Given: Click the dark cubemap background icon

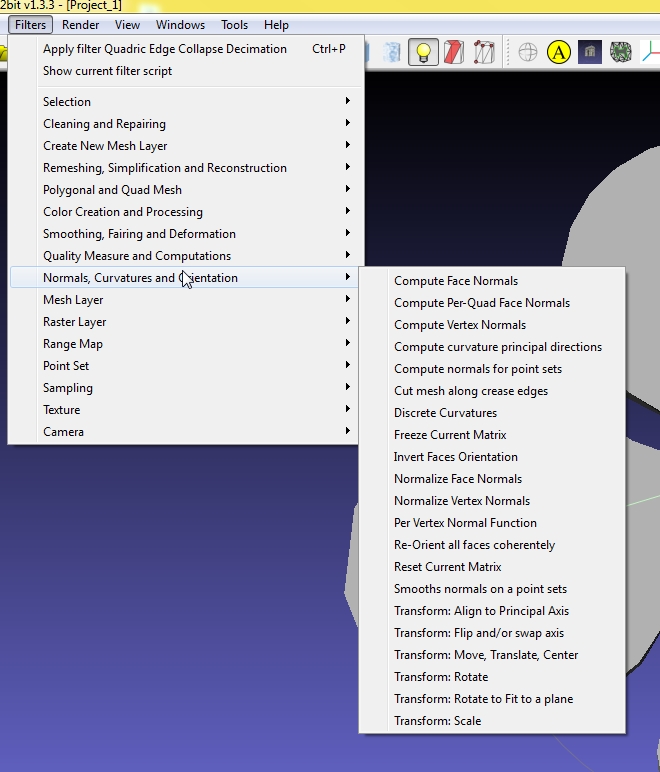Looking at the screenshot, I should coord(590,52).
